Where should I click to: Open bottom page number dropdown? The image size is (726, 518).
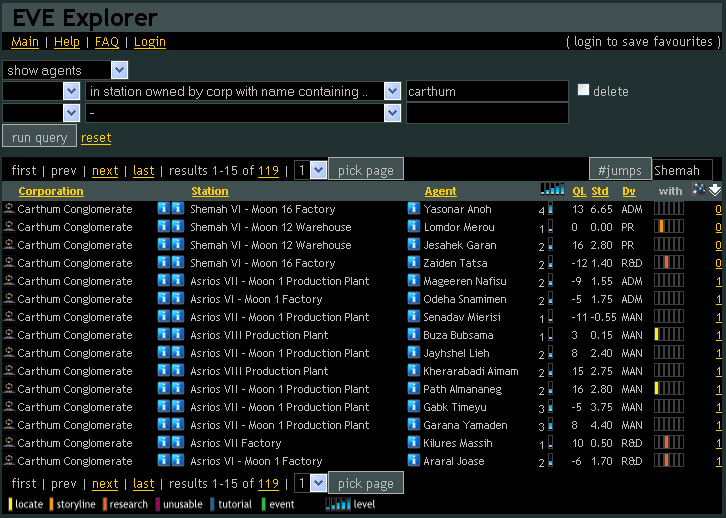(x=318, y=483)
